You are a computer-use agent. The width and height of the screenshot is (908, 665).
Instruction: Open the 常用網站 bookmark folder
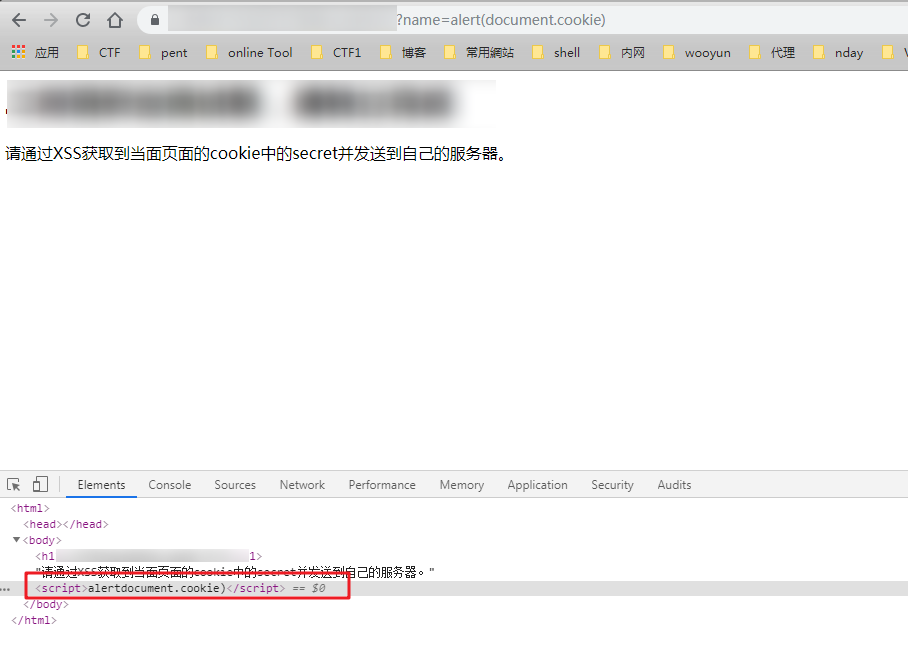pyautogui.click(x=479, y=53)
